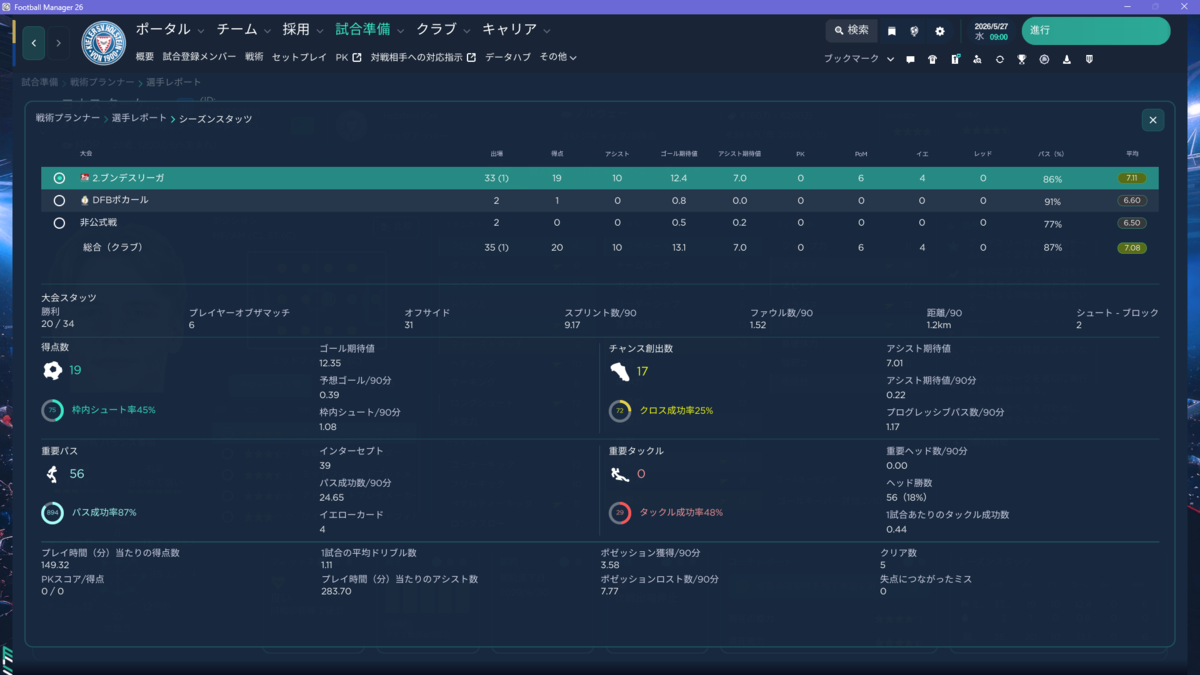
Task: Open the training cone shortcut icon
Action: (1067, 59)
